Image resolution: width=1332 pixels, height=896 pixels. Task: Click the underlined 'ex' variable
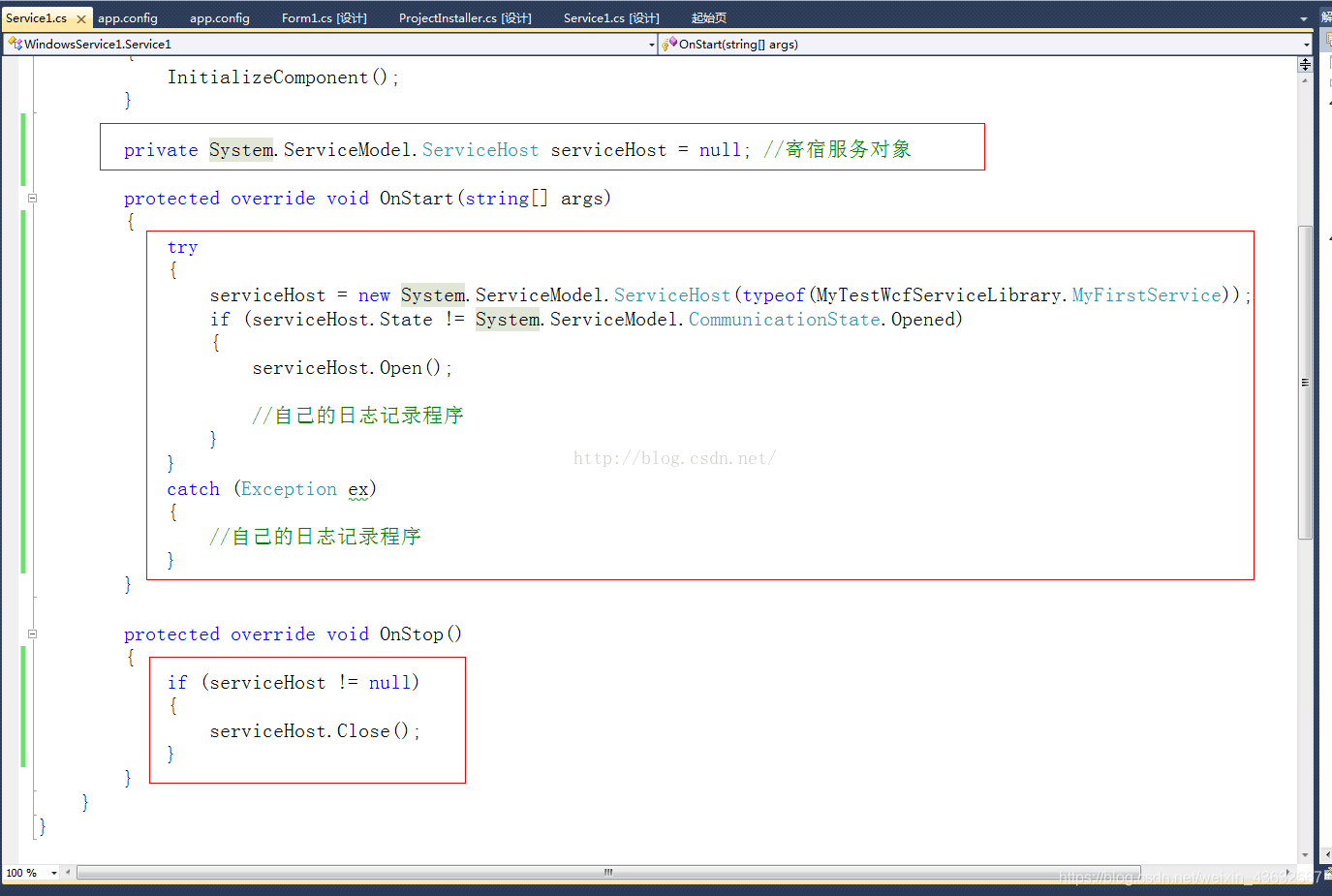tap(358, 490)
